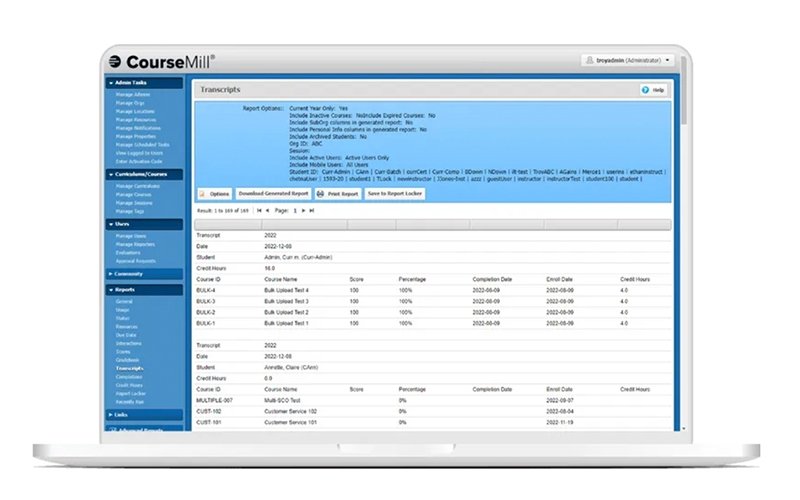Screen dimensions: 800x500
Task: Go to the previous results page
Action: tap(267, 211)
